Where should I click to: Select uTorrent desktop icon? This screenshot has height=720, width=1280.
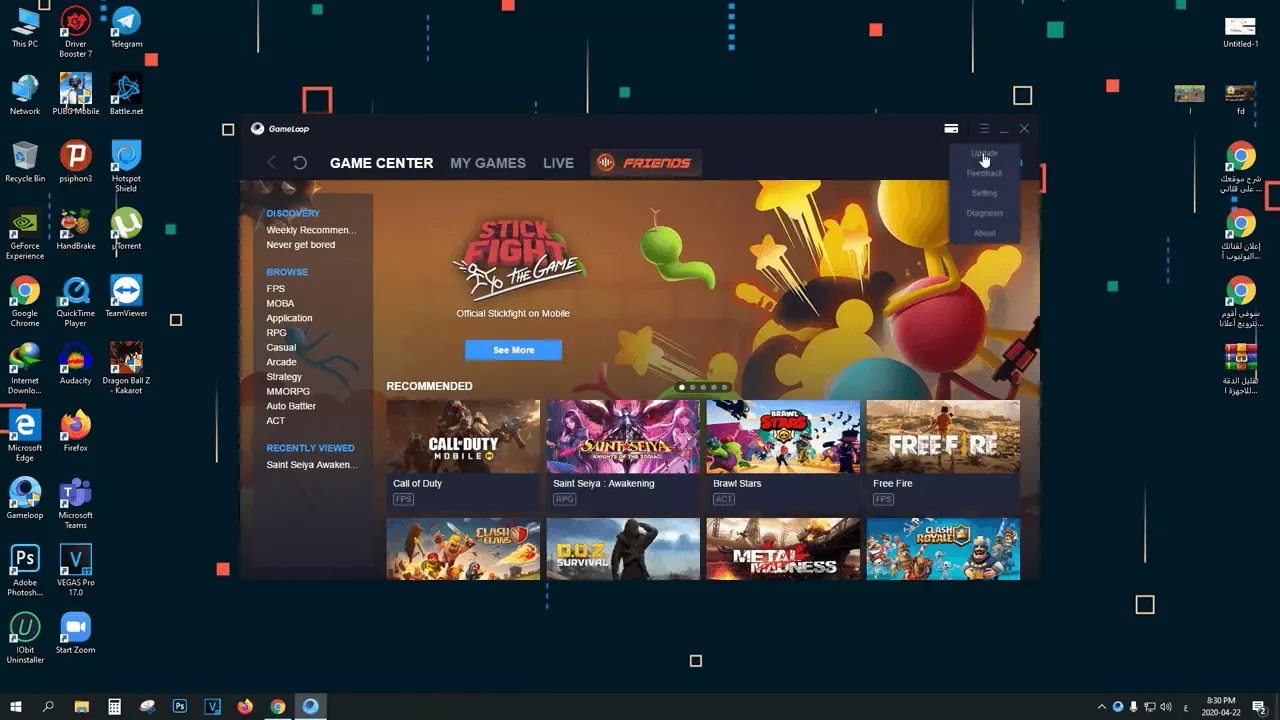tap(126, 229)
